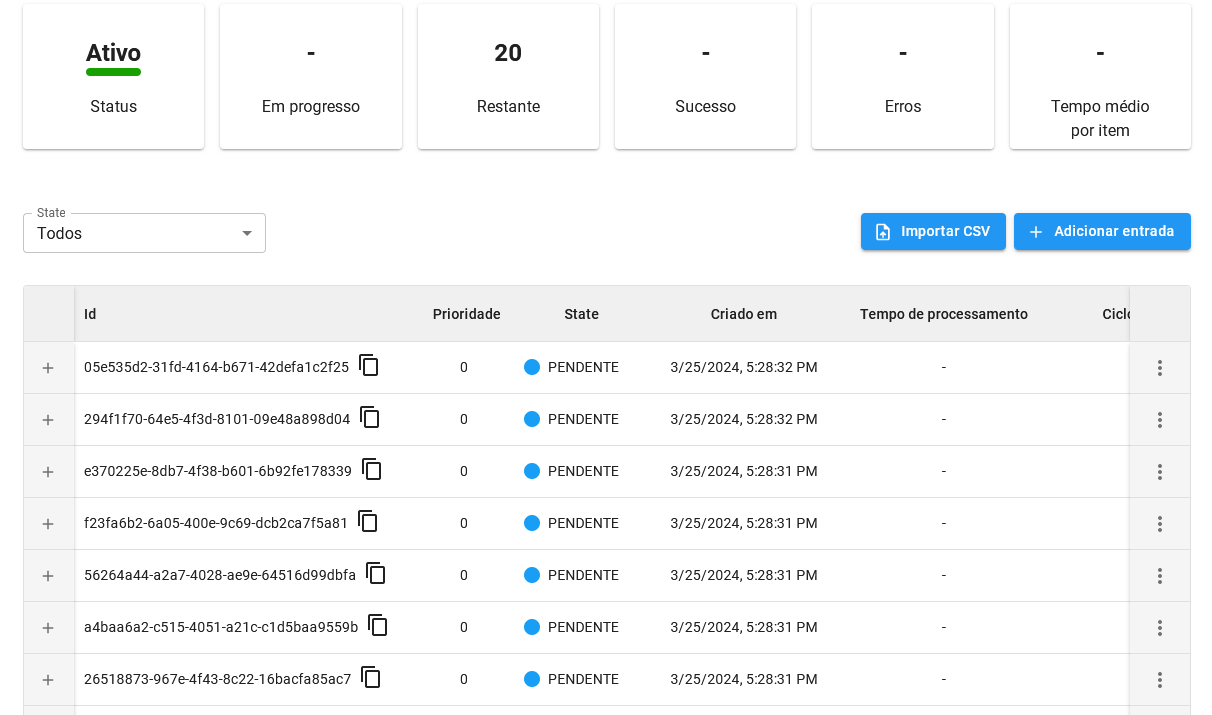The image size is (1212, 715).
Task: Expand row f23fa6b2 details
Action: (48, 524)
